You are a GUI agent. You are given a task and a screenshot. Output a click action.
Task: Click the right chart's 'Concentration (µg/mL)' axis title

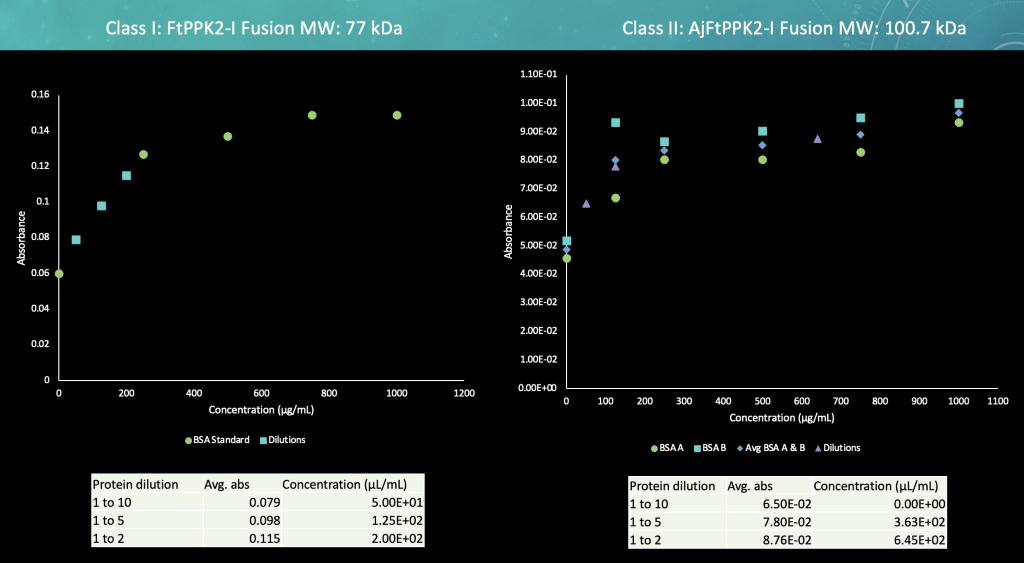click(x=782, y=418)
